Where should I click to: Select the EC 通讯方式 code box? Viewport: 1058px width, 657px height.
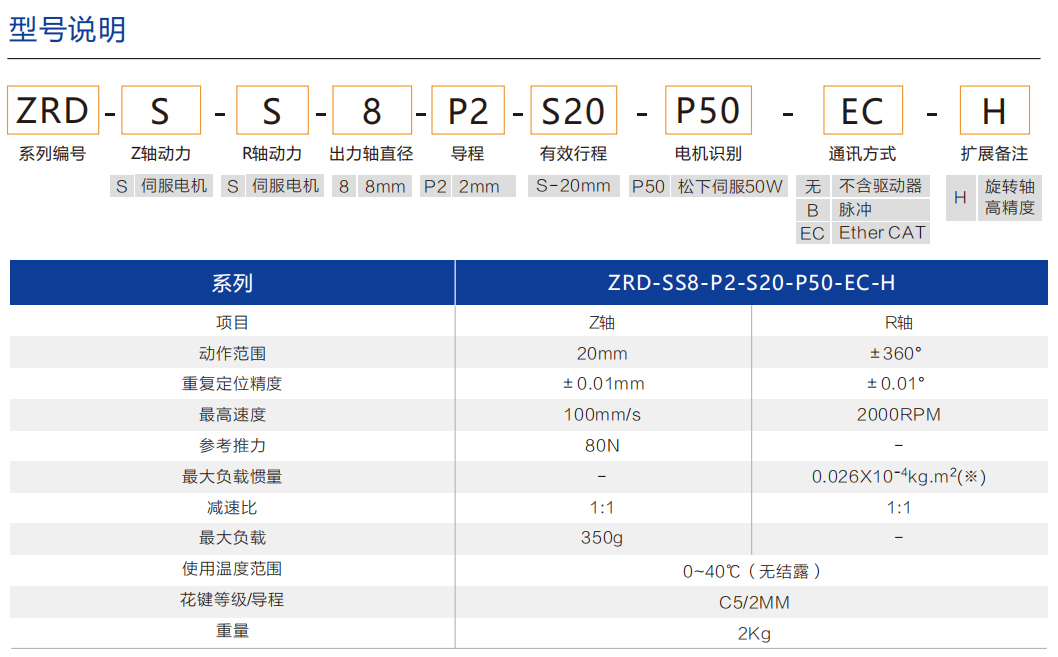[863, 111]
